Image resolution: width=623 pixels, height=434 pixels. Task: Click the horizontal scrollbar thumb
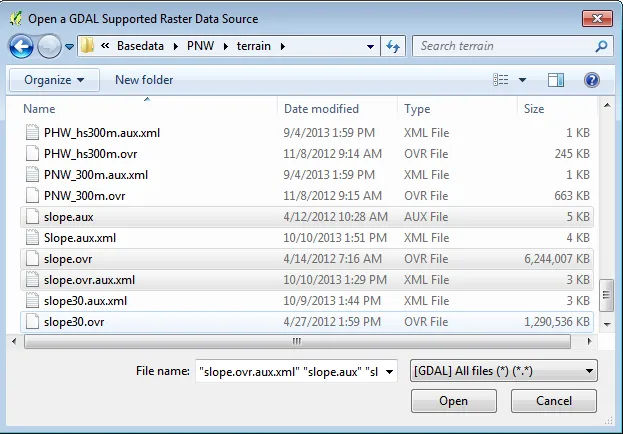point(295,341)
